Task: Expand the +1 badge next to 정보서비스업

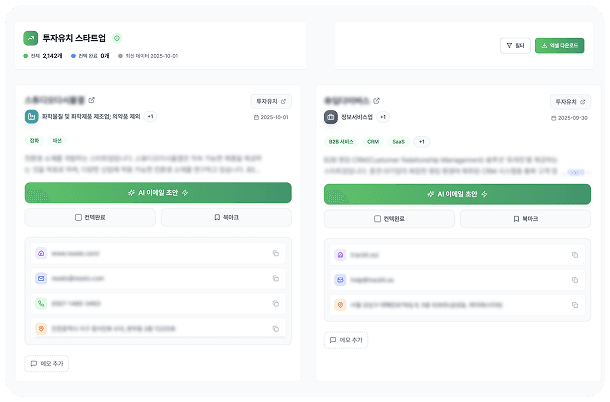Action: click(x=383, y=117)
